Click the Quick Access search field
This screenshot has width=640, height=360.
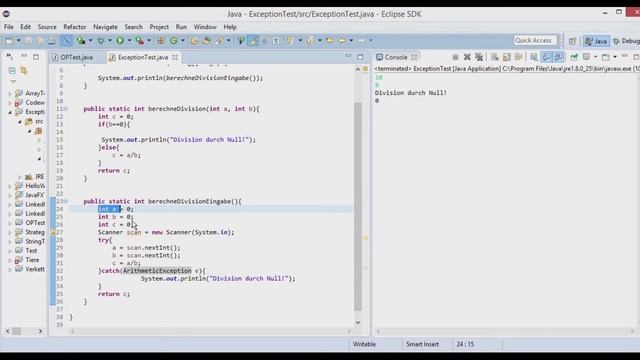click(535, 40)
